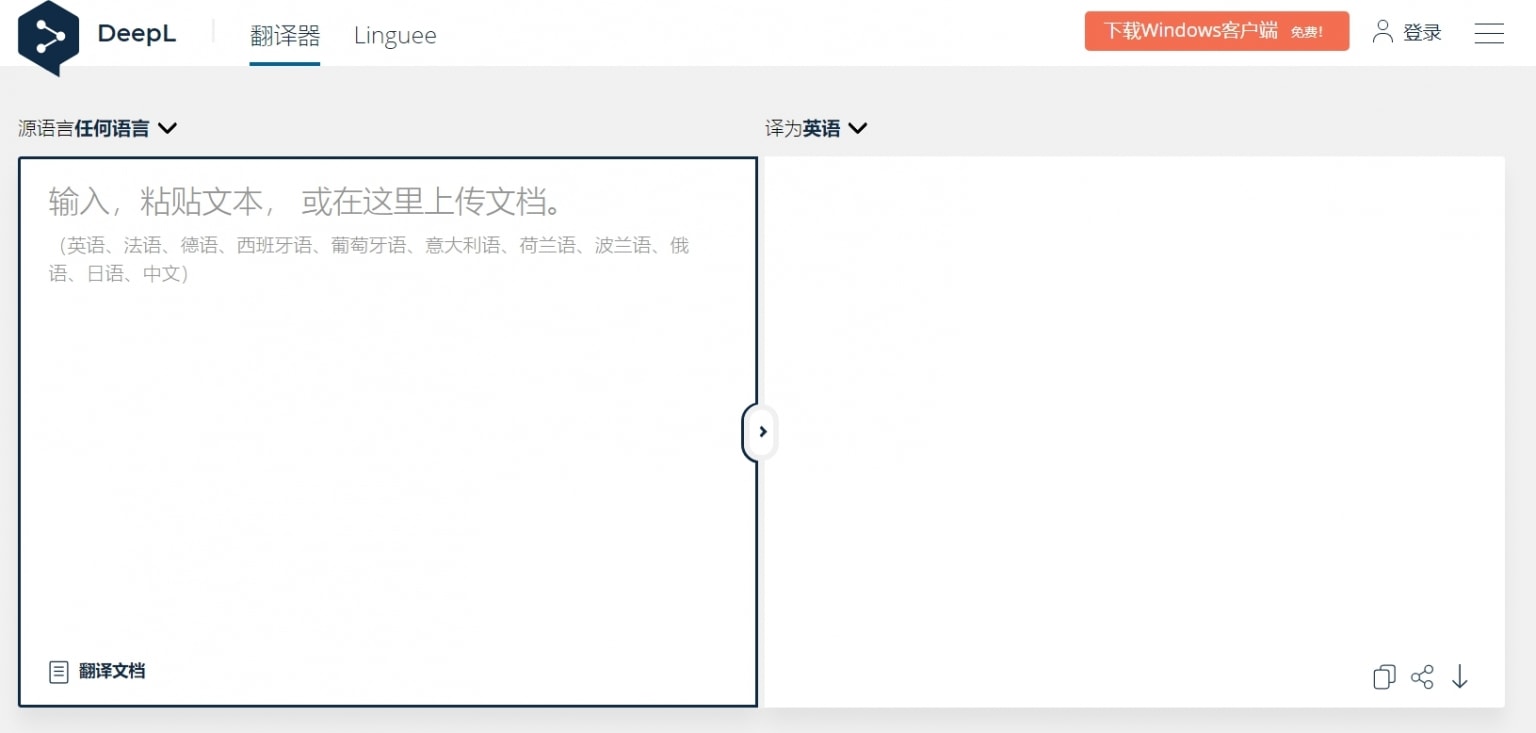Open the source language 任何语言 dropdown
The height and width of the screenshot is (733, 1536).
click(111, 128)
